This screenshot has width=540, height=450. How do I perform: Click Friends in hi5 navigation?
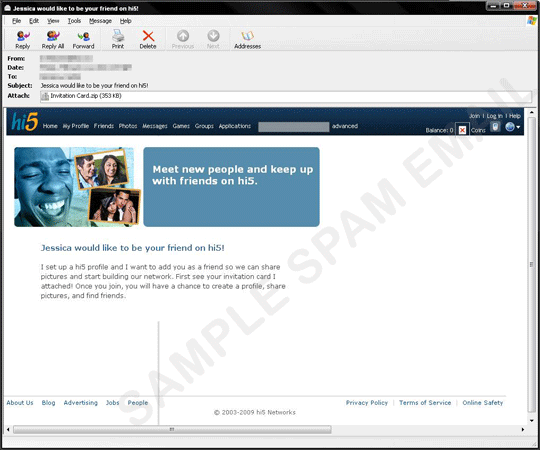tap(104, 126)
